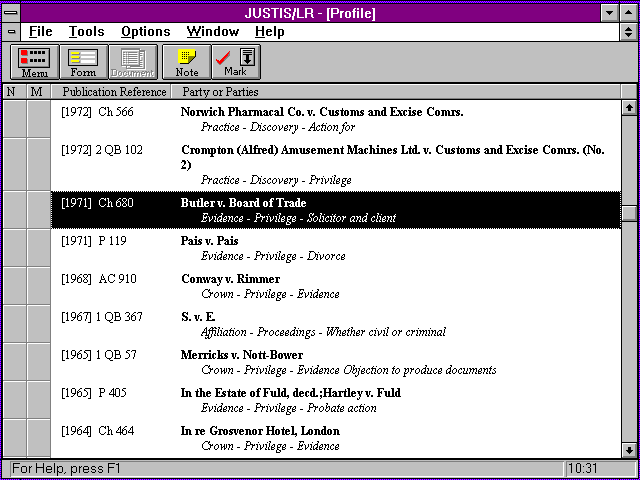Switch to the Form view icon
The width and height of the screenshot is (640, 480).
[84, 62]
